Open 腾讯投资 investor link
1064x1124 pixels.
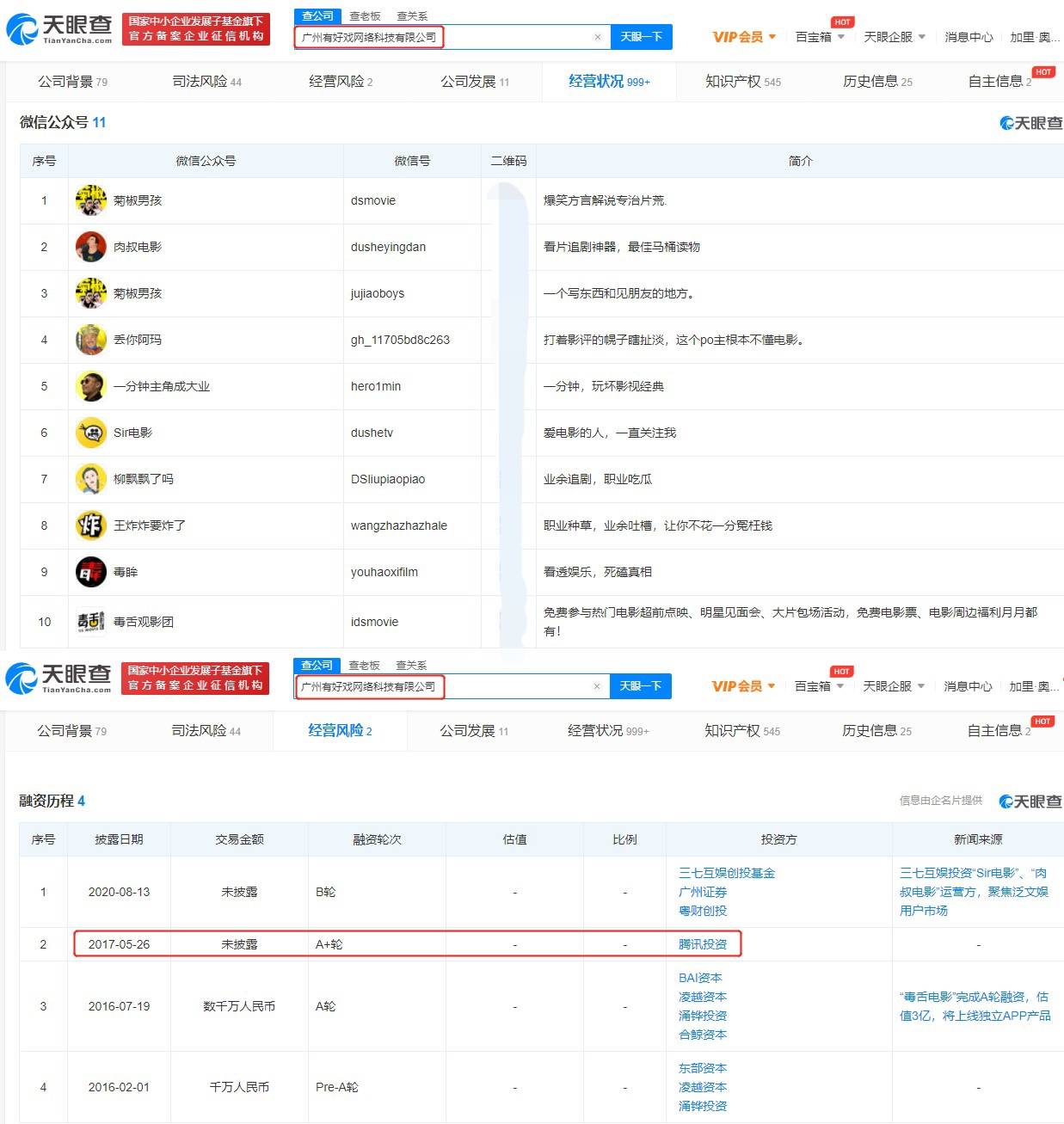click(703, 944)
